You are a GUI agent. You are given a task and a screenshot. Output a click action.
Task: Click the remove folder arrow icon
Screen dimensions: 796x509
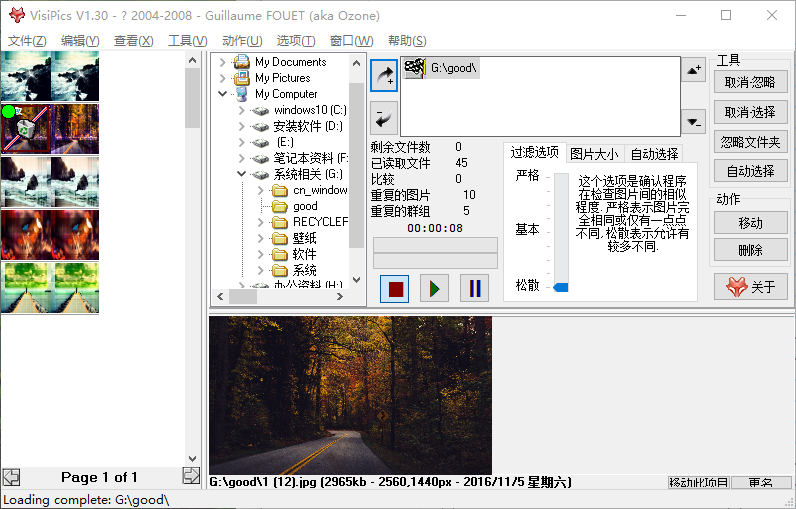pyautogui.click(x=383, y=119)
